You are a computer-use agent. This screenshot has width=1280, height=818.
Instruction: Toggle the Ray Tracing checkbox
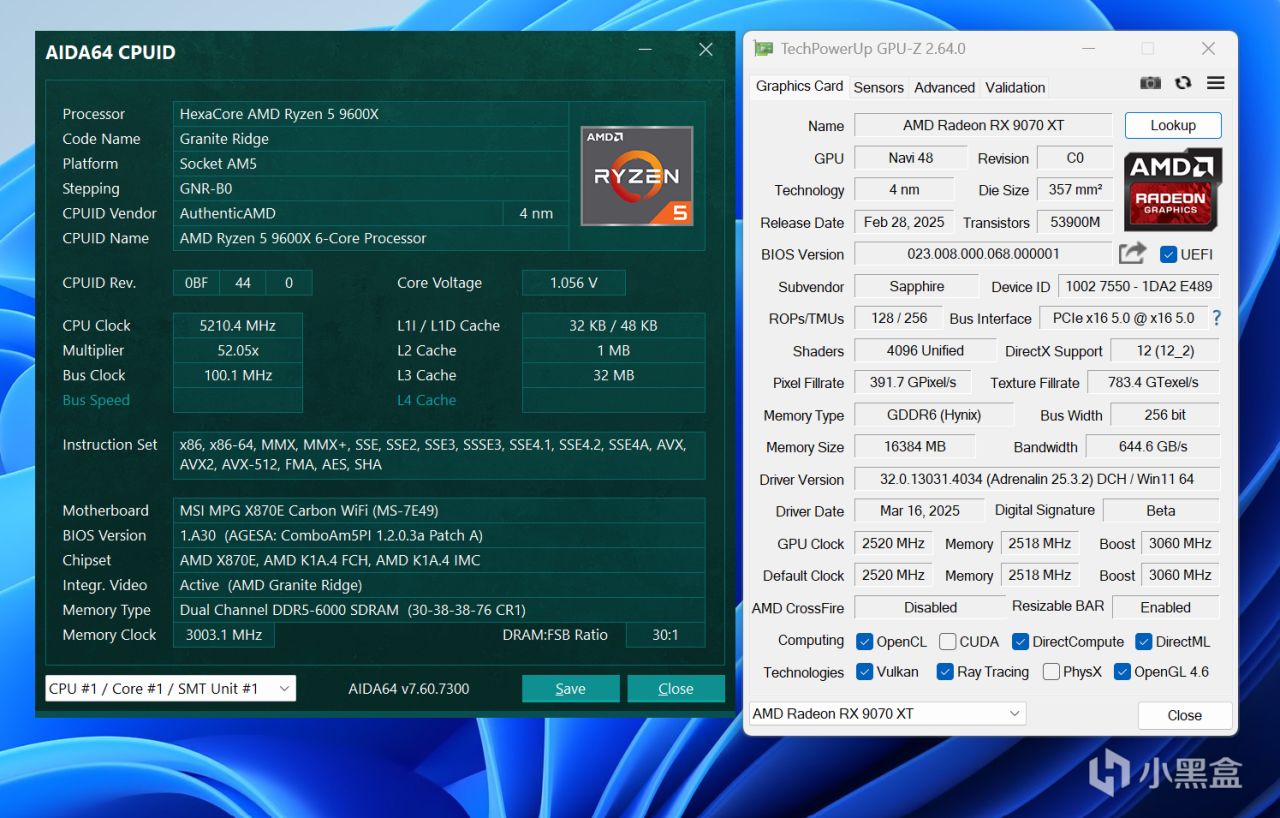pos(945,672)
